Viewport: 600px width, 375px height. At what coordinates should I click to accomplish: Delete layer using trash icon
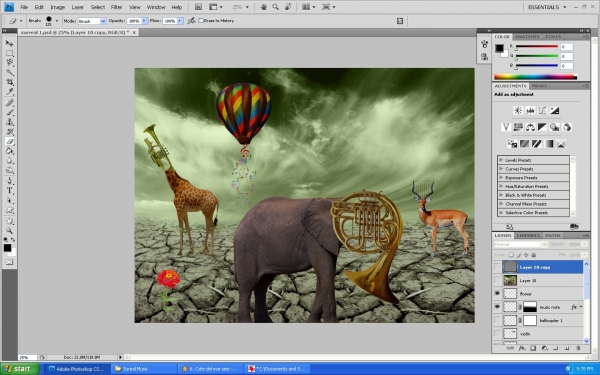coord(578,348)
